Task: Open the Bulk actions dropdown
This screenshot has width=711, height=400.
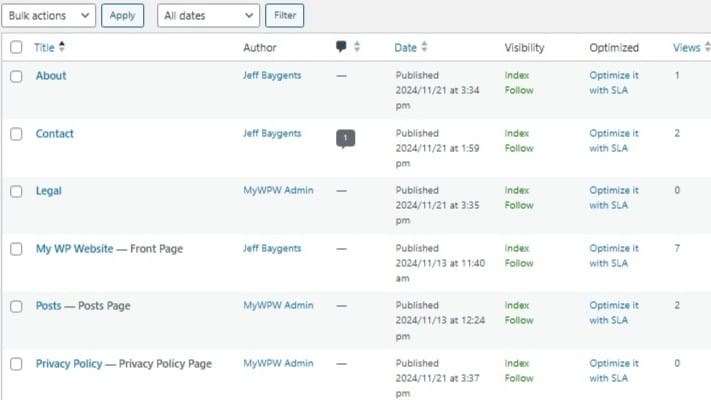Action: (49, 16)
